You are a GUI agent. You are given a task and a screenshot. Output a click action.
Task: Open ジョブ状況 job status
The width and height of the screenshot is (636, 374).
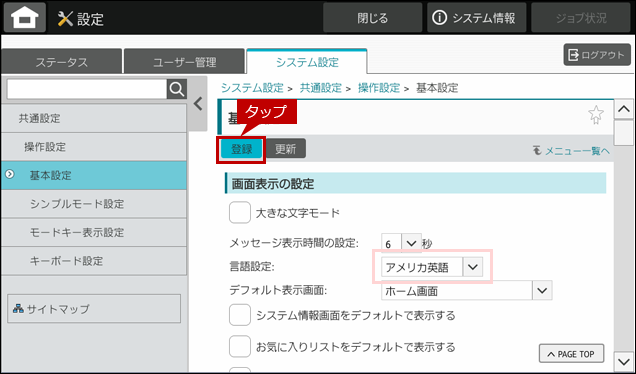click(x=581, y=18)
